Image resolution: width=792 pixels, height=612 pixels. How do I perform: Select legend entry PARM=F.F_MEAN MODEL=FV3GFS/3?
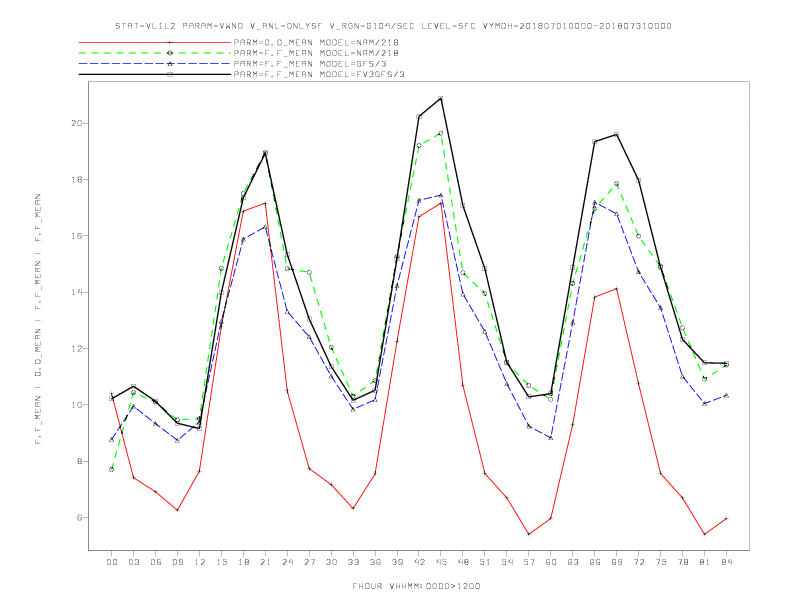click(319, 74)
